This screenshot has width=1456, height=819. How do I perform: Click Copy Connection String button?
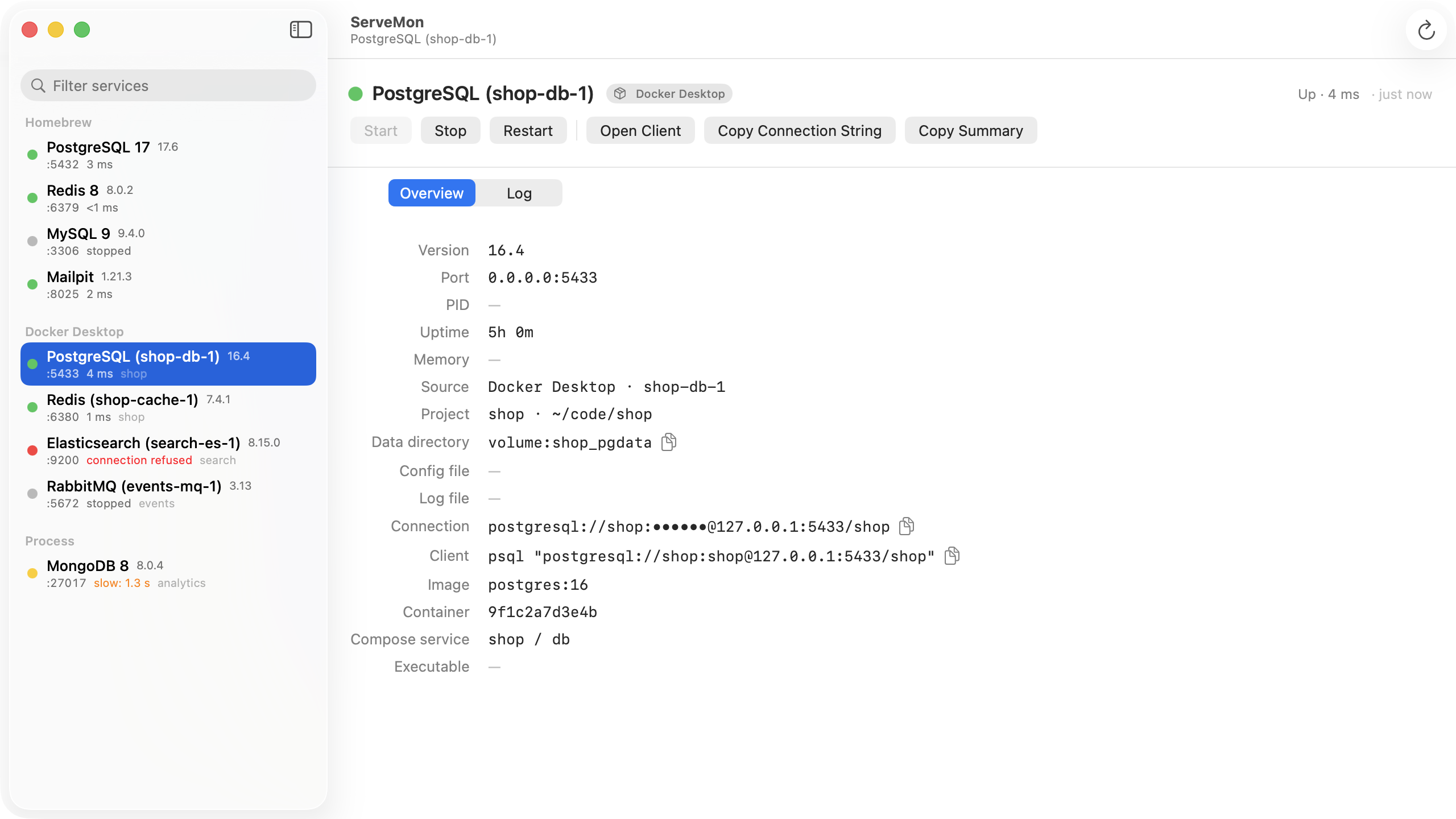click(800, 131)
